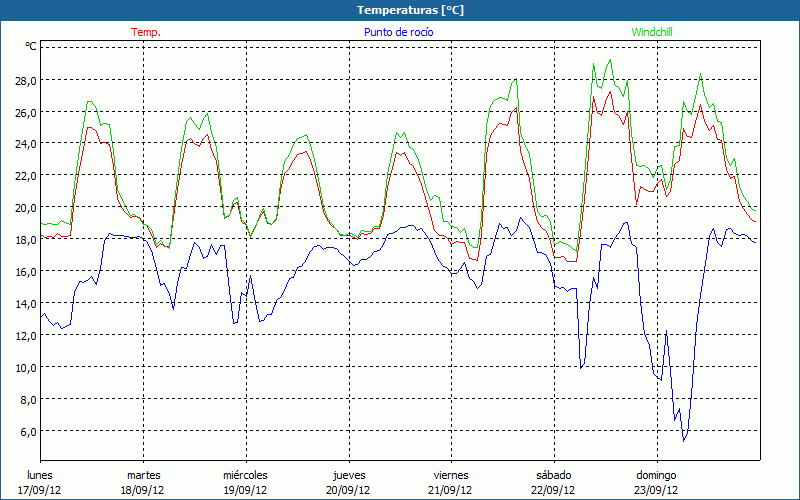800x500 pixels.
Task: Click the 20,0 y-axis tick label
Action: pyautogui.click(x=25, y=208)
